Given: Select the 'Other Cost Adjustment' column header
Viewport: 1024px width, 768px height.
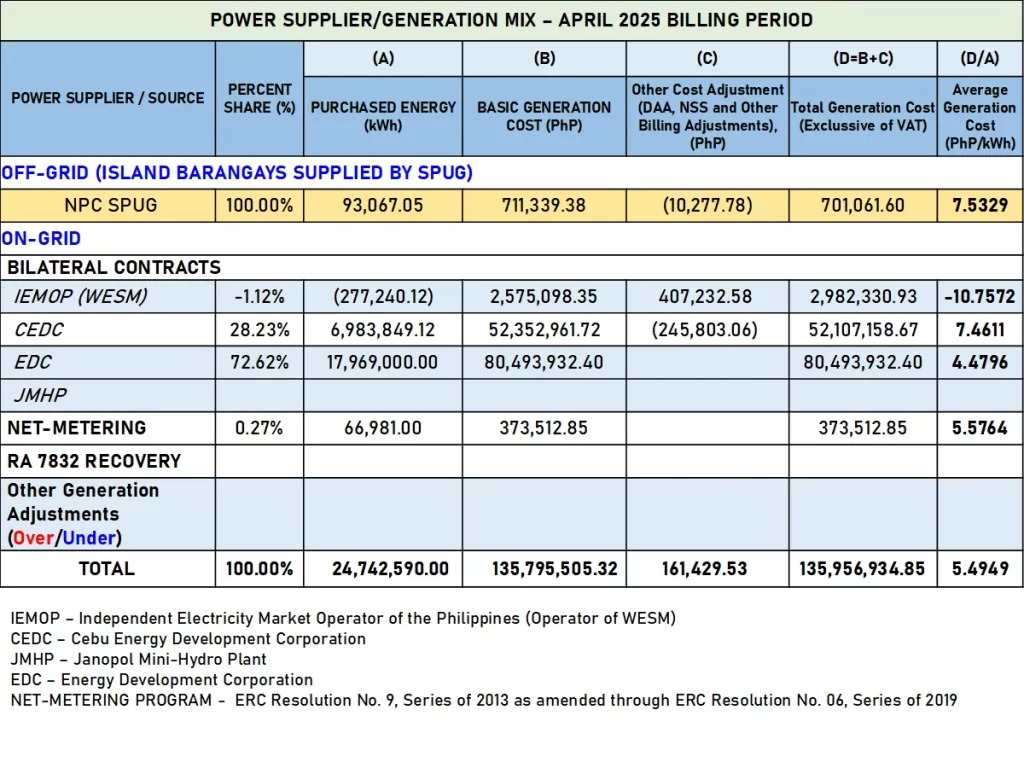Looking at the screenshot, I should pyautogui.click(x=707, y=116).
